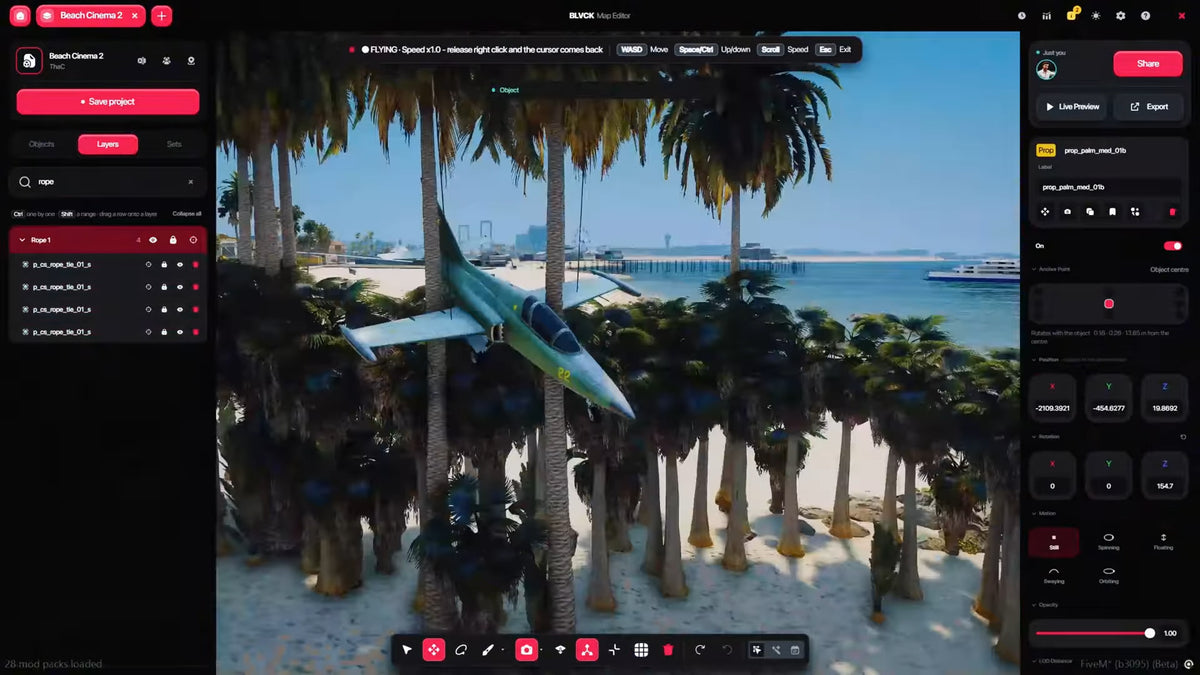Collapse the Rope 1 layer chevron
Image resolution: width=1200 pixels, height=675 pixels.
click(x=22, y=240)
